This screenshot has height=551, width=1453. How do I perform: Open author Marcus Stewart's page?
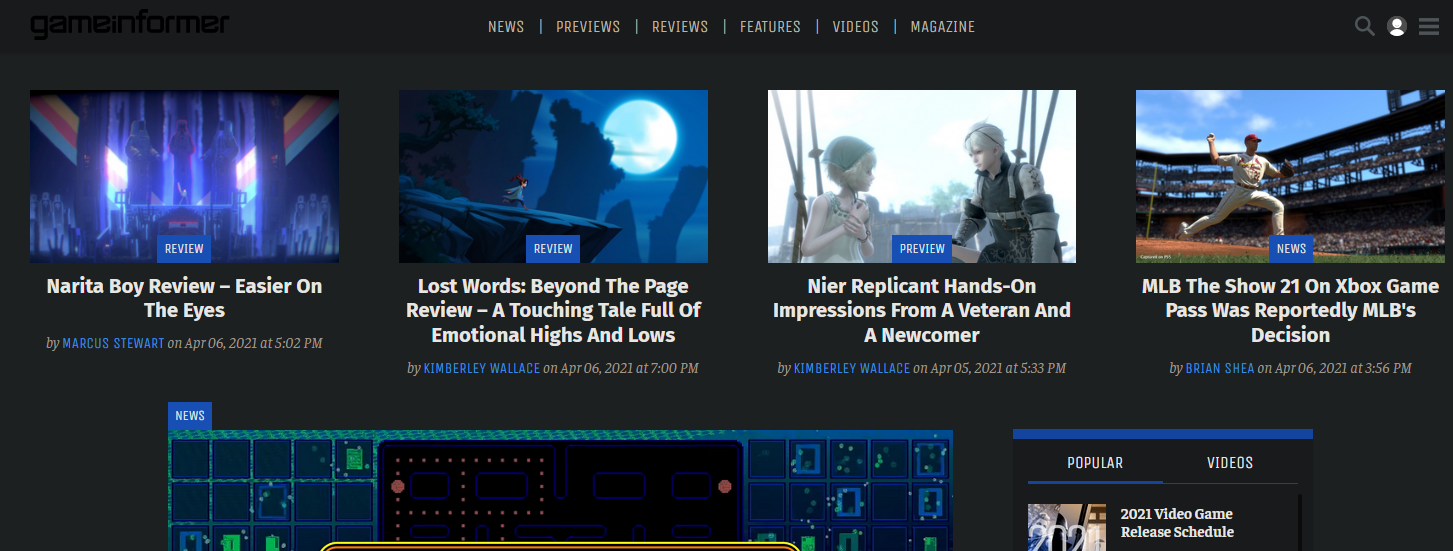113,344
